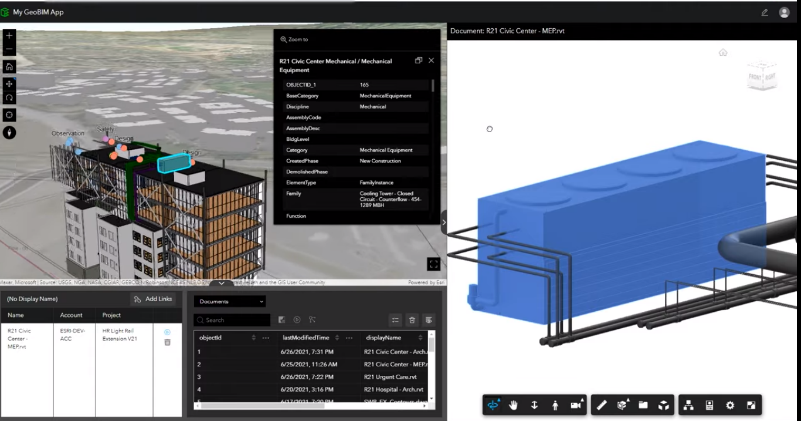Open the Document browser folder icon
Image resolution: width=801 pixels, height=421 pixels.
643,405
